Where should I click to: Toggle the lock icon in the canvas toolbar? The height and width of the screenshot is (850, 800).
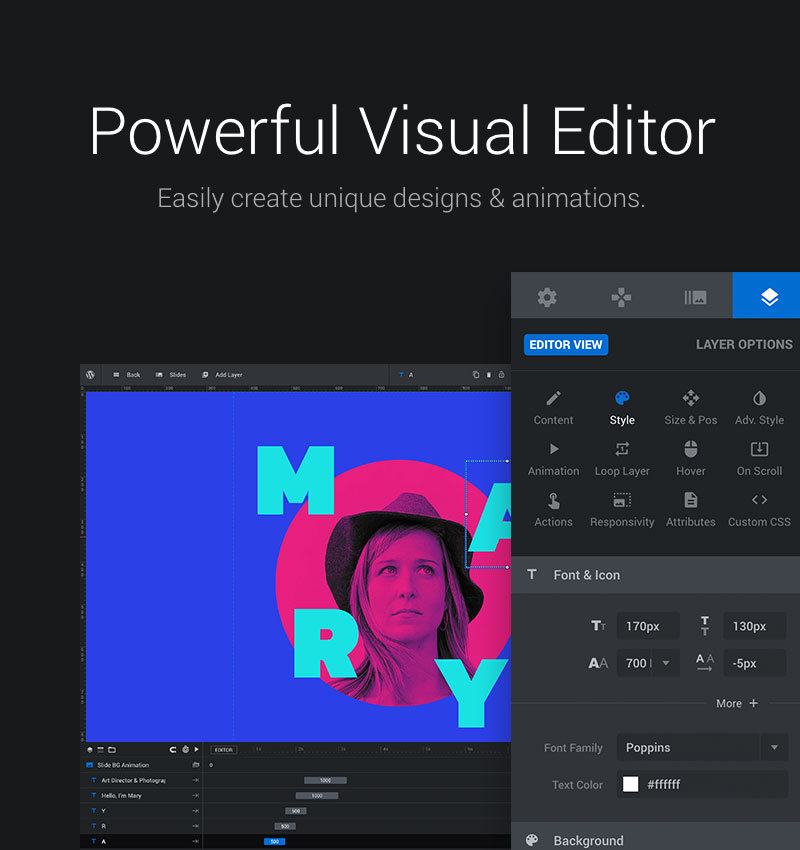(x=501, y=375)
